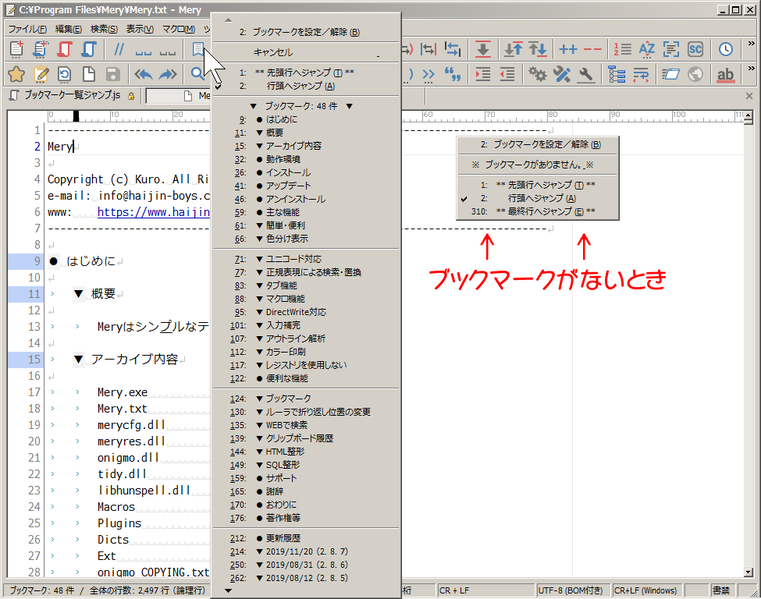Viewport: 761px width, 599px height.
Task: Click the blue double quotes icon
Action: (x=452, y=74)
